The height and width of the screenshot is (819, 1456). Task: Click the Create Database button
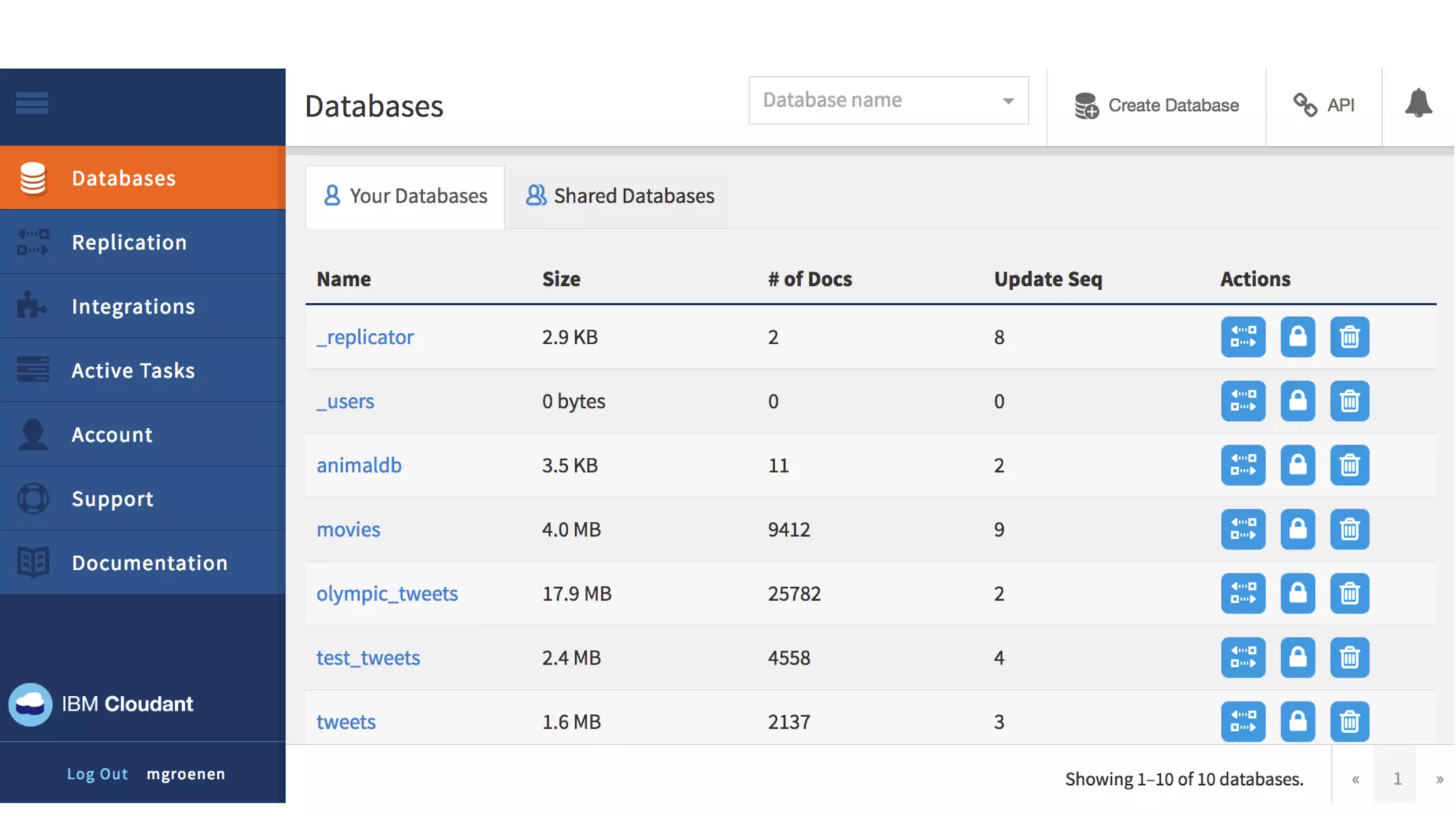1157,105
